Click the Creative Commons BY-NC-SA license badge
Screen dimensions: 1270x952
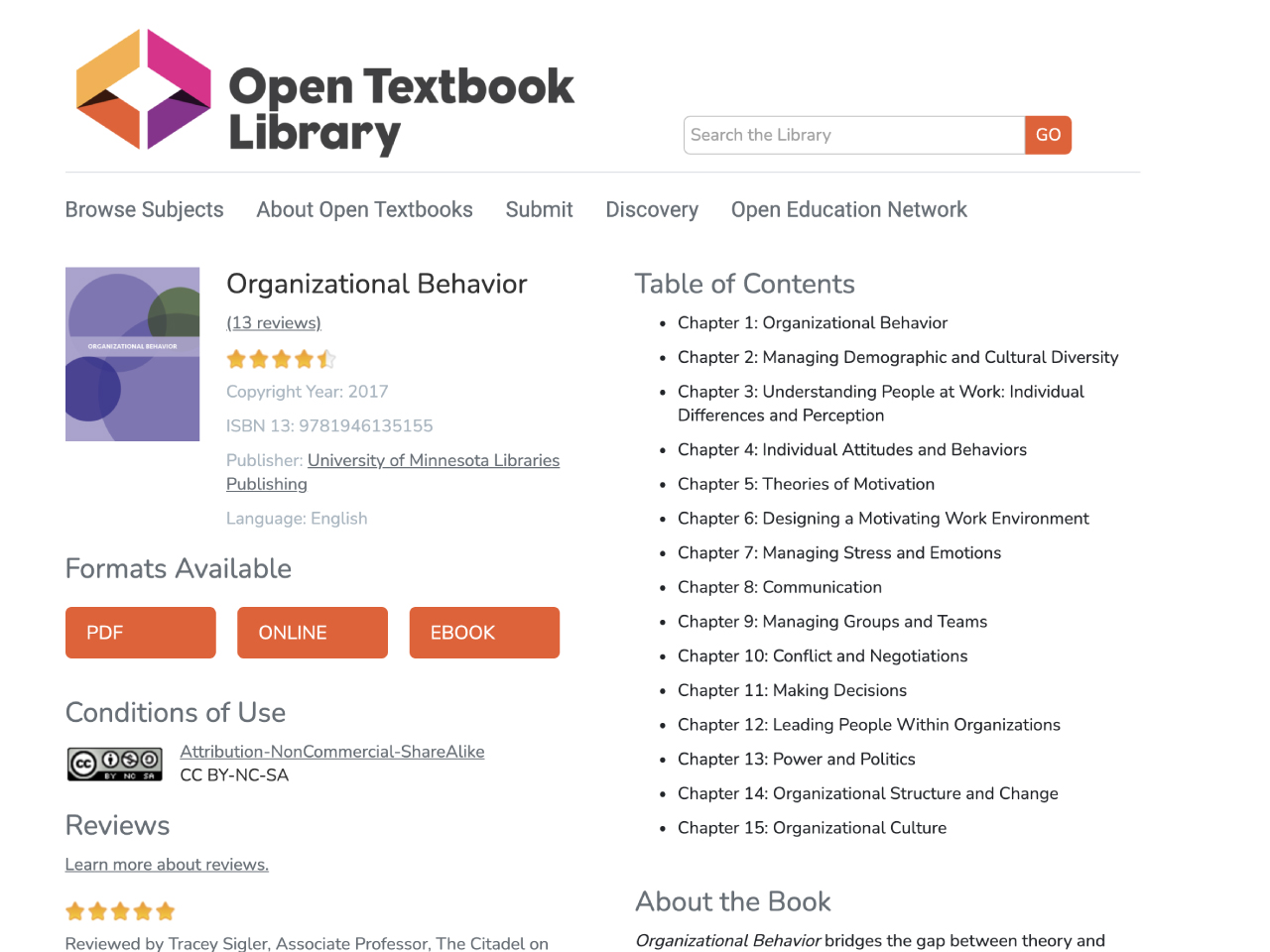point(115,764)
